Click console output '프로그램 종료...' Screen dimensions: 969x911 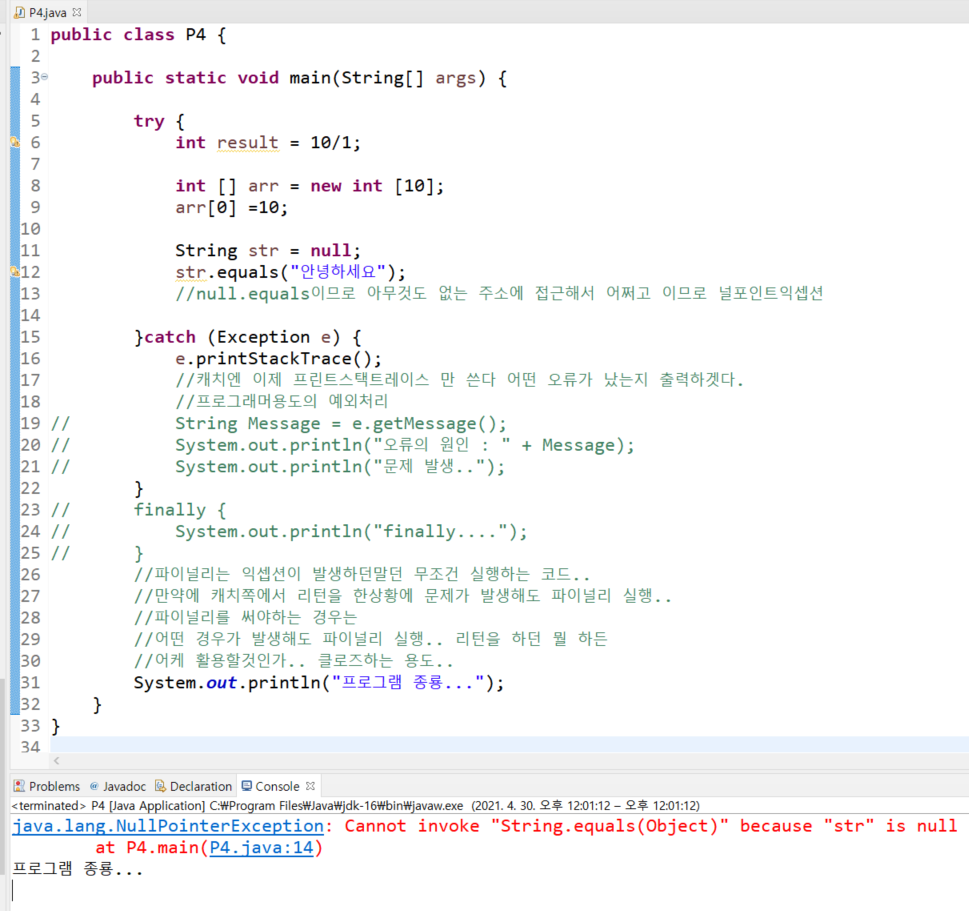(x=77, y=869)
